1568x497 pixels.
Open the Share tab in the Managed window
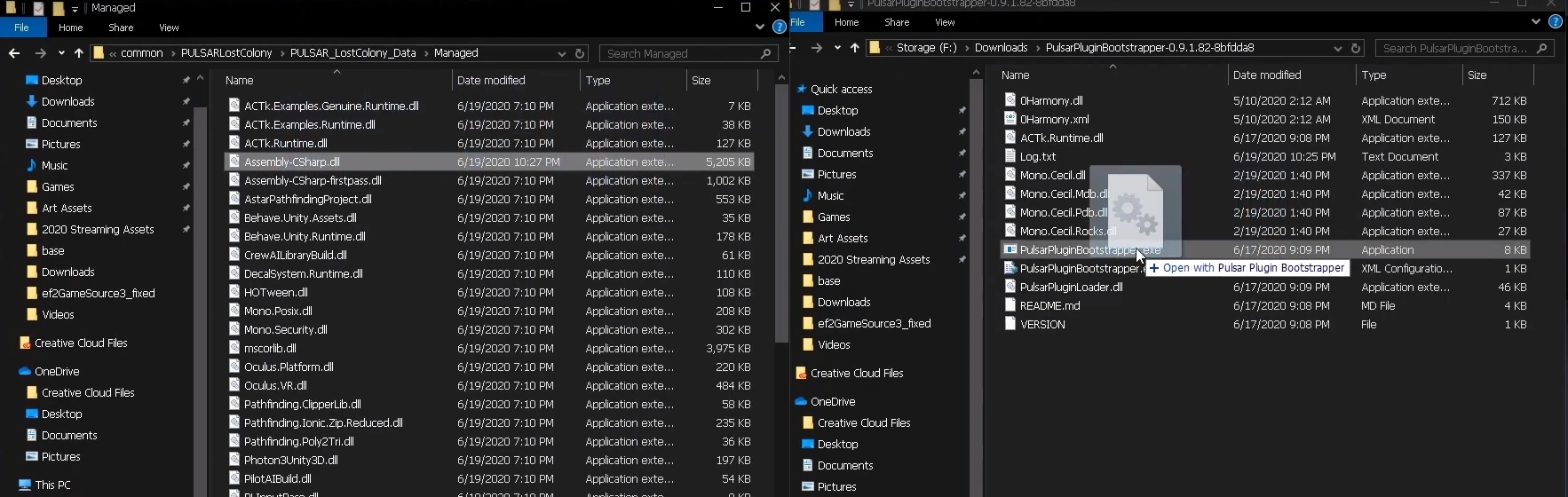(x=121, y=28)
